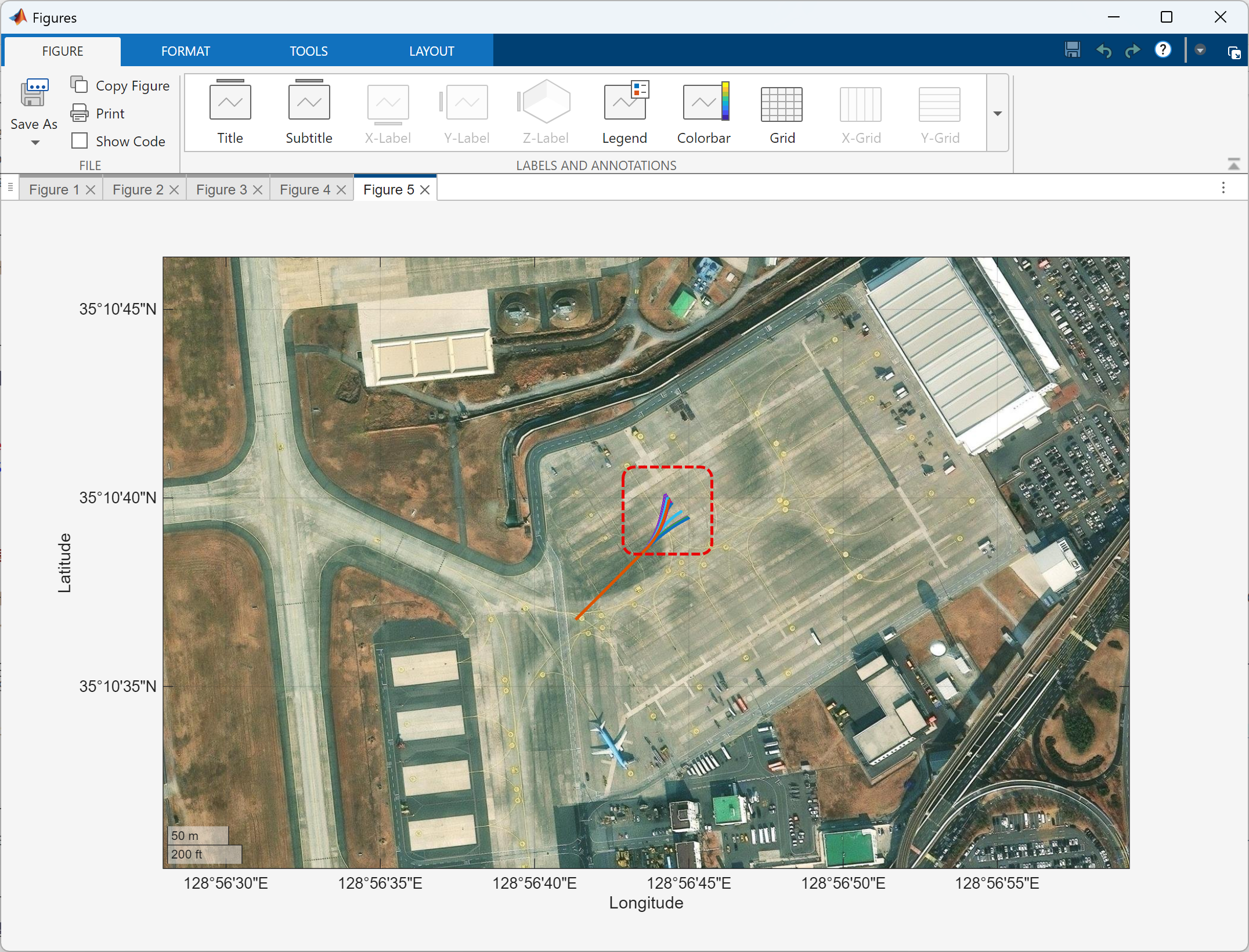The width and height of the screenshot is (1249, 952).
Task: Open the help question mark icon
Action: (x=1163, y=50)
